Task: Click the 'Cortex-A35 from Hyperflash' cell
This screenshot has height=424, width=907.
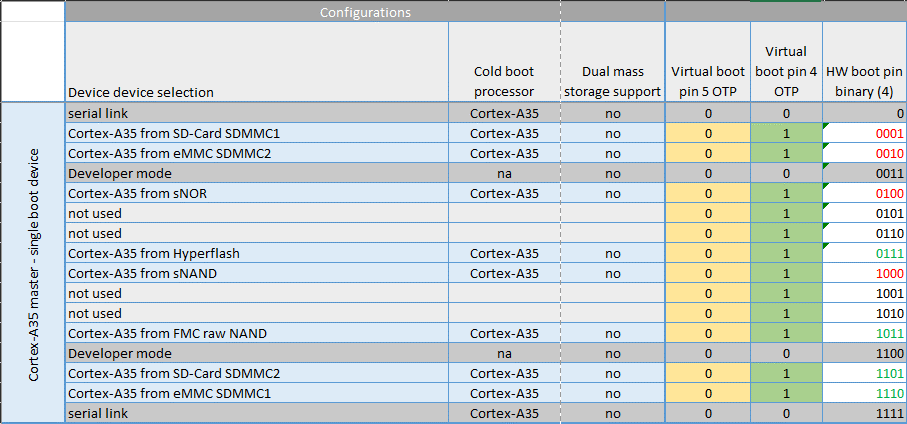Action: [257, 253]
